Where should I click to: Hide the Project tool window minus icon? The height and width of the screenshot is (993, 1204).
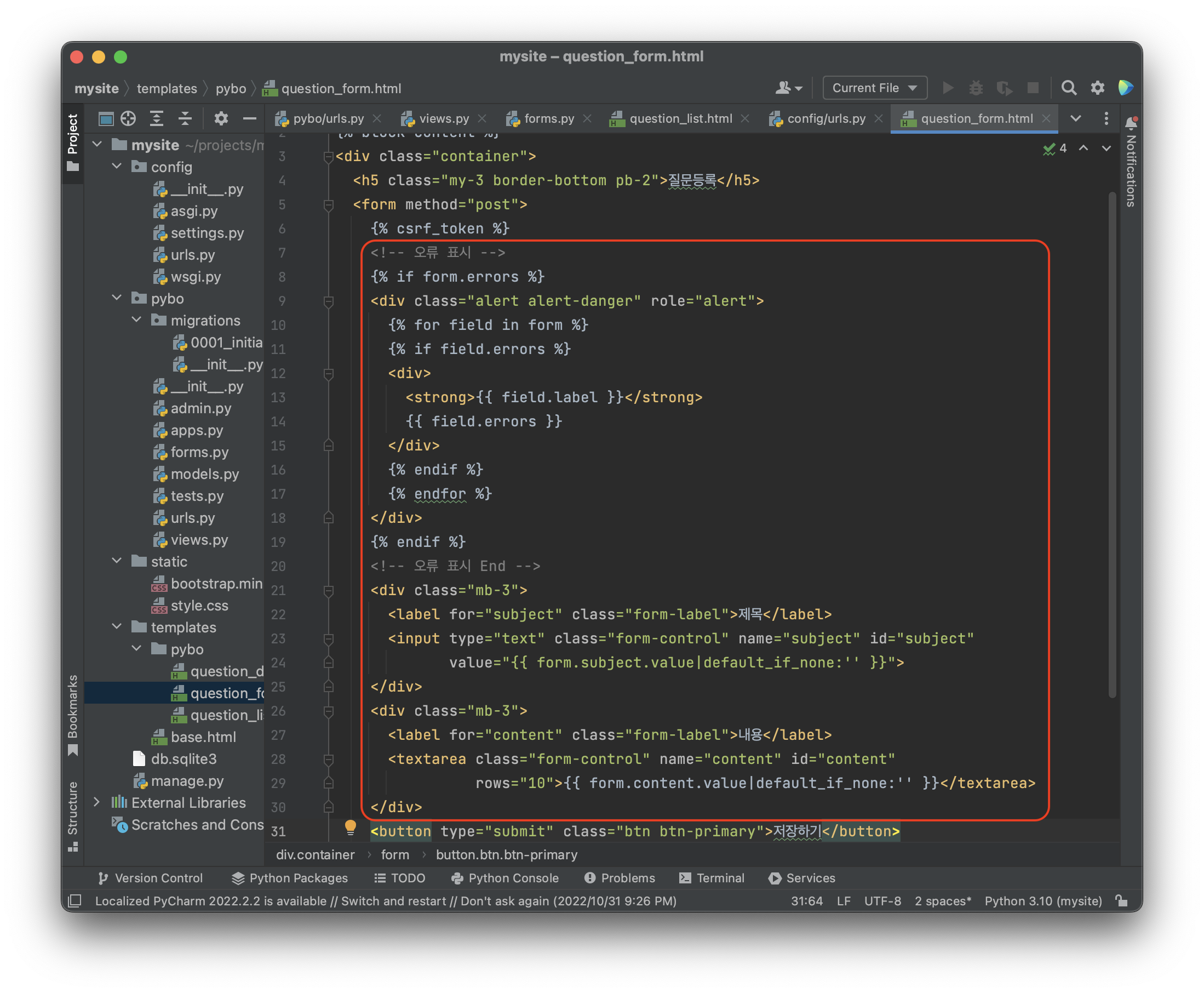click(x=249, y=118)
